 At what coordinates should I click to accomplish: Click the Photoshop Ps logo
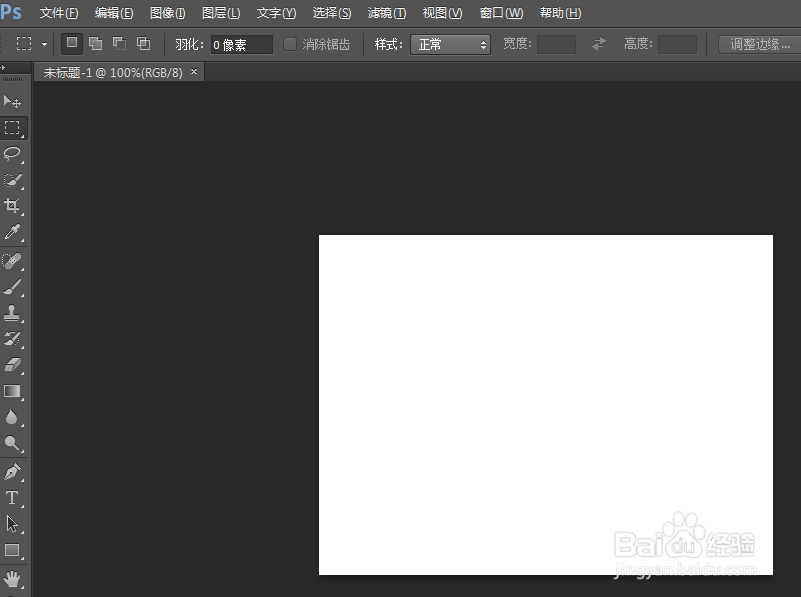(11, 11)
